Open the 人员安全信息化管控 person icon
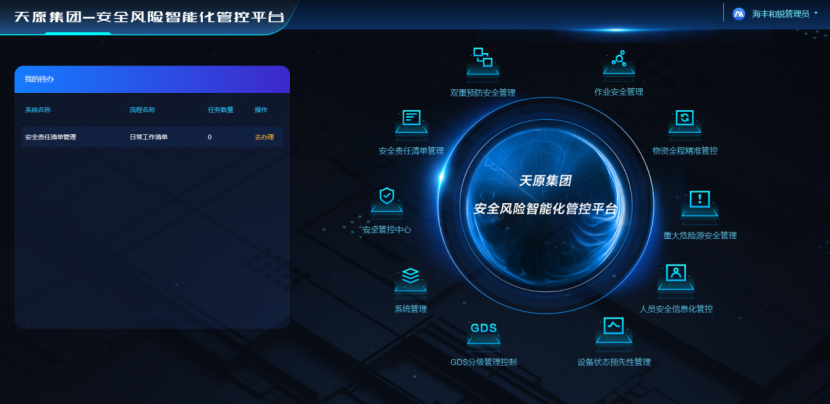 pyautogui.click(x=676, y=274)
